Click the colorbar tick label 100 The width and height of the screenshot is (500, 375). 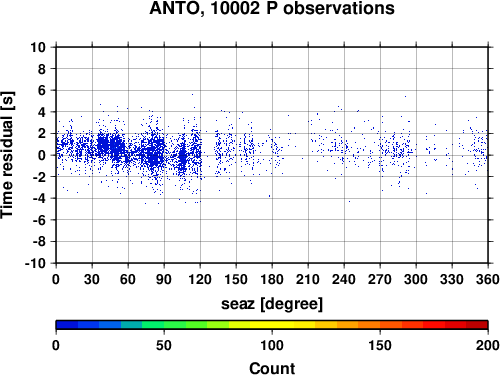(272, 345)
